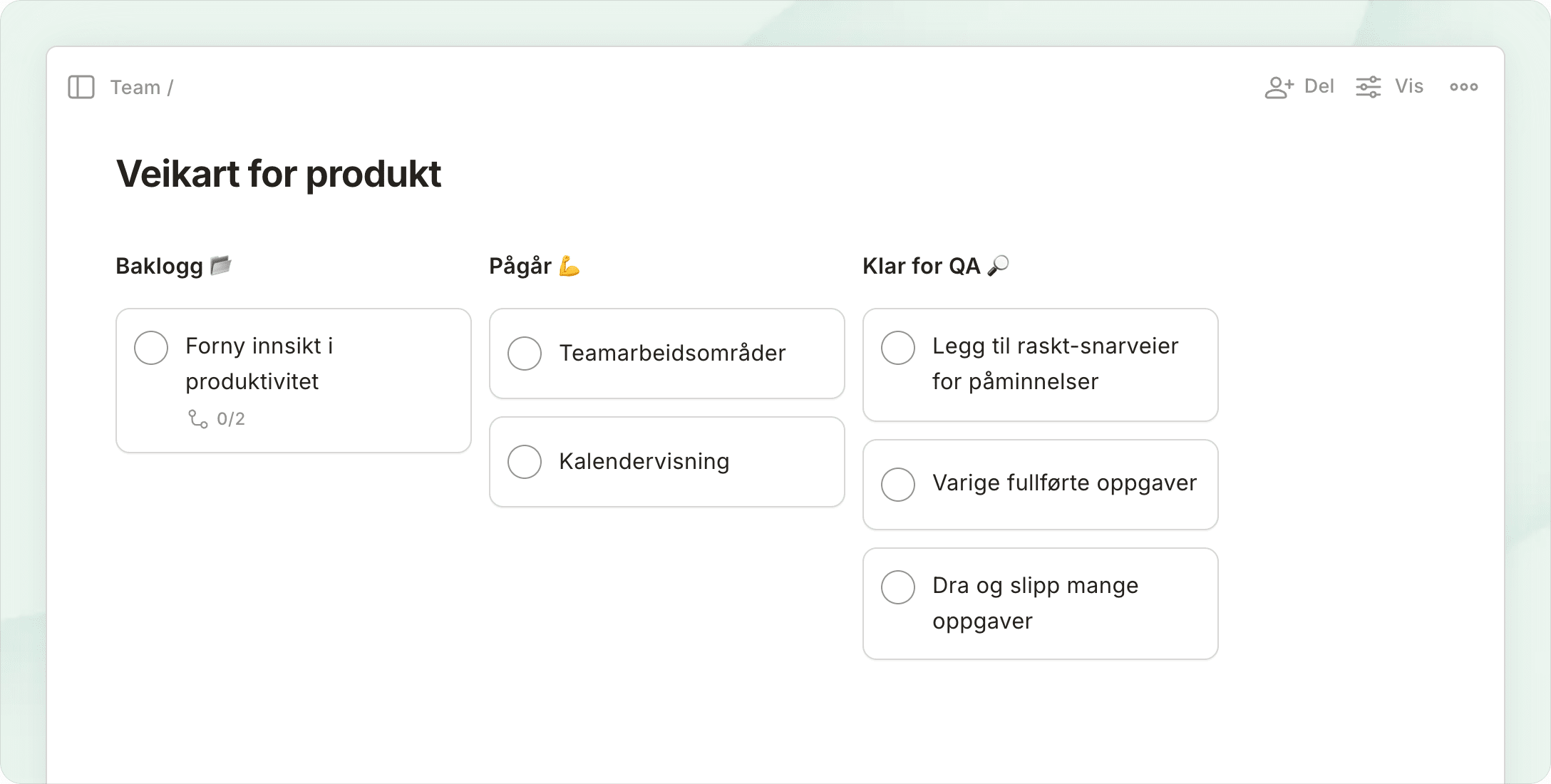Toggle the sidebar panel icon
This screenshot has width=1551, height=784.
click(81, 87)
